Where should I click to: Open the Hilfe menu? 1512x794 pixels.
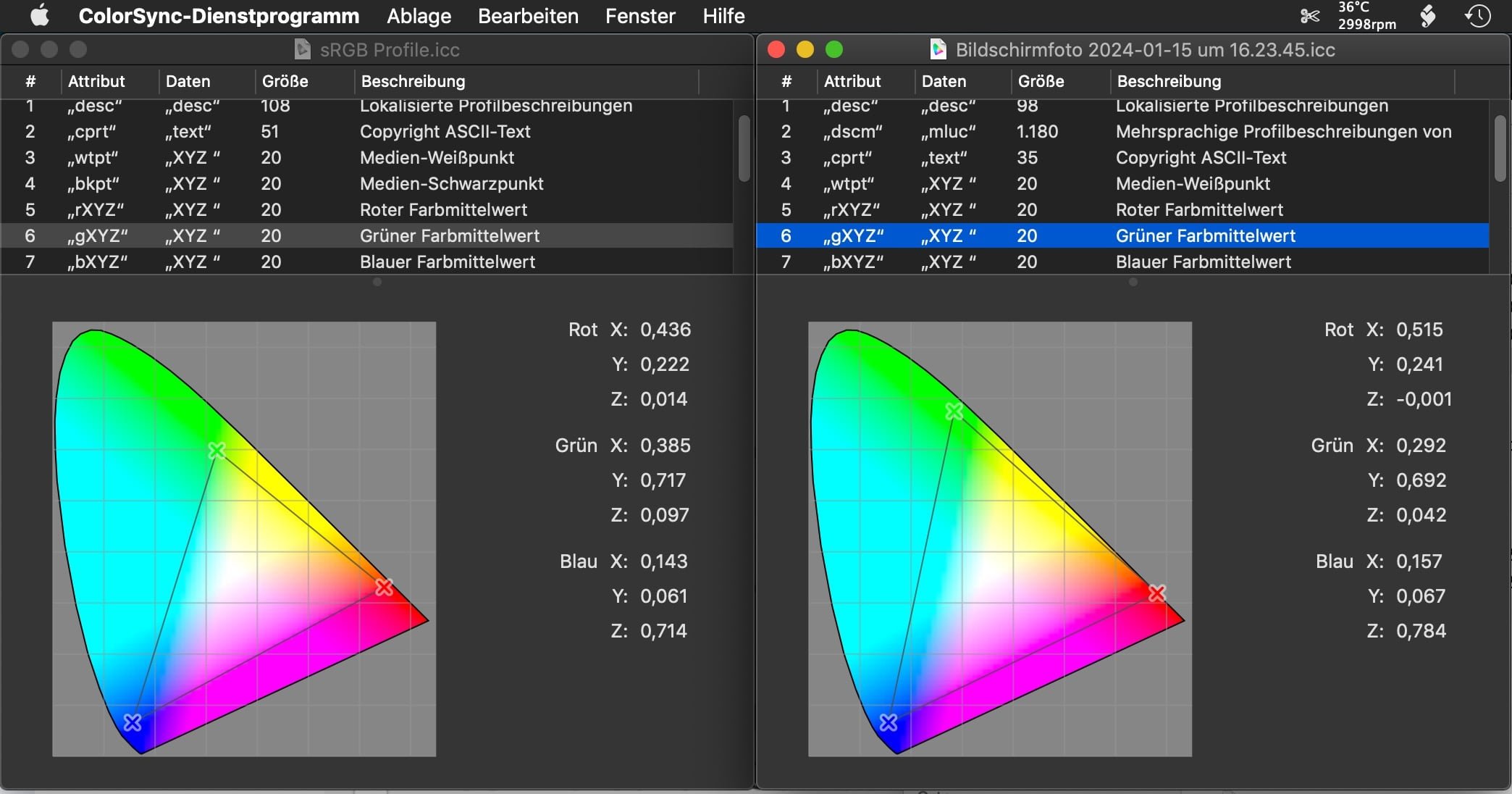723,16
